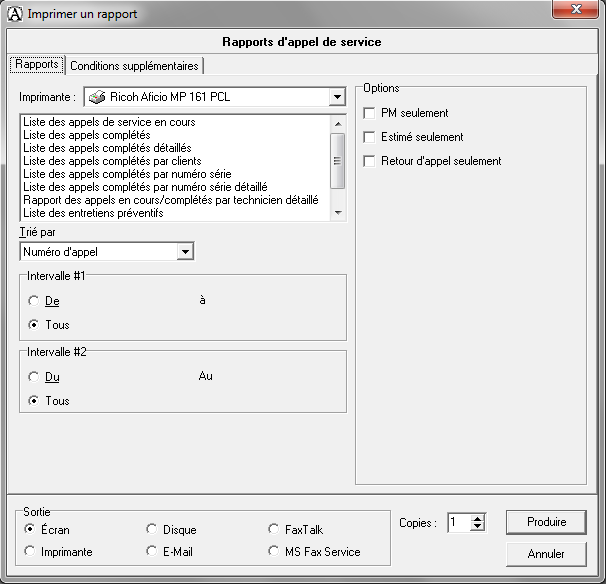Enable the PM seulement checkbox
This screenshot has width=606, height=584.
click(369, 113)
